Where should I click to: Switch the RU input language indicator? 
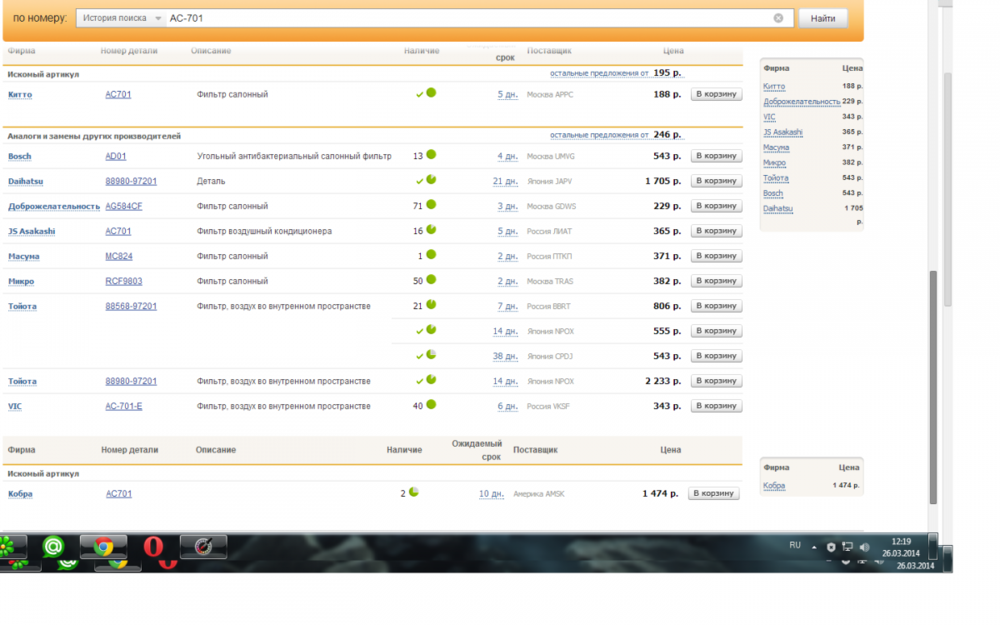pos(795,545)
